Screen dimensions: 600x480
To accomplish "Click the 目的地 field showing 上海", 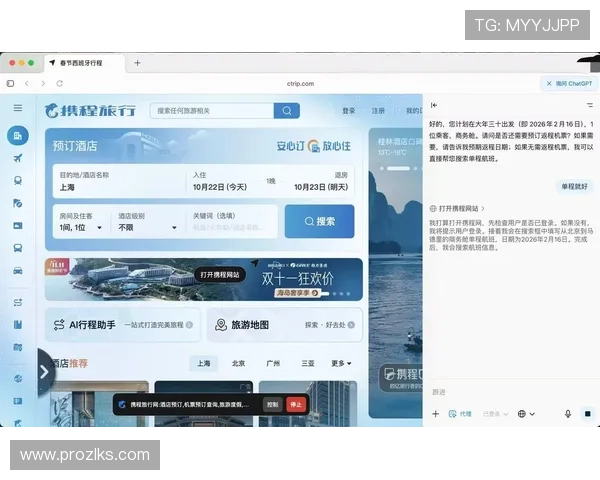I will point(119,181).
